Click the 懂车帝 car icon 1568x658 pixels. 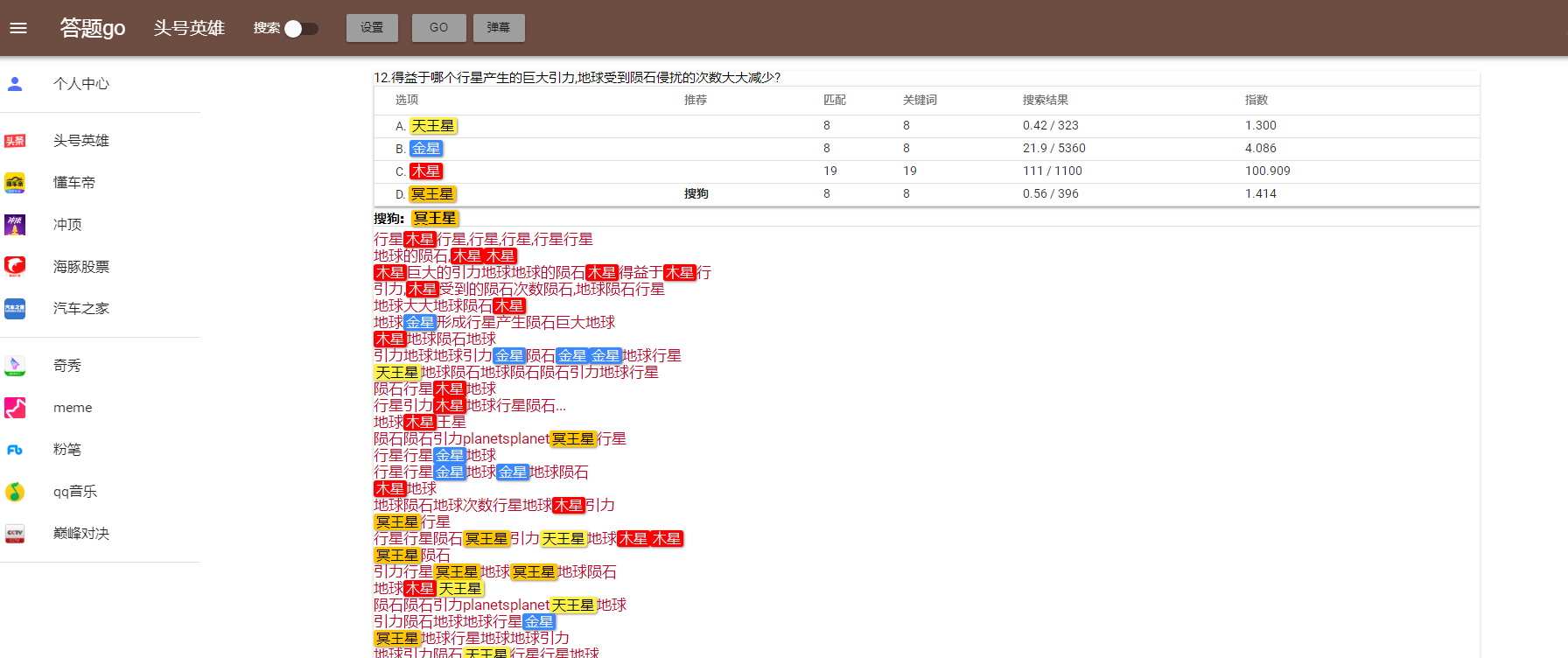point(15,183)
